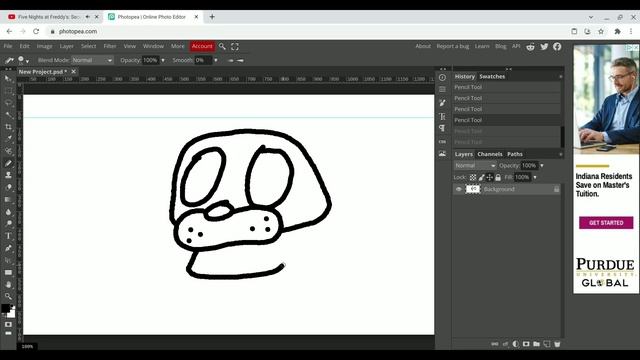640x360 pixels.
Task: Open the Twitter link icon
Action: pos(544,47)
